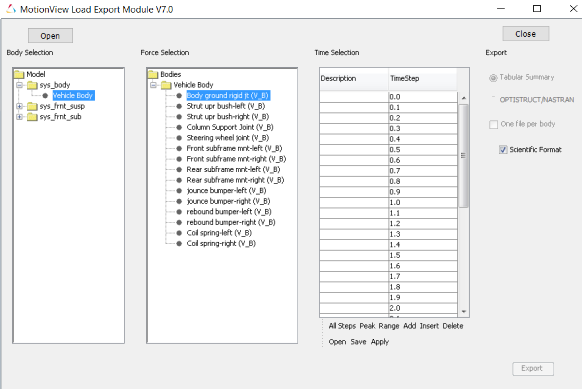Viewport: 583px width, 389px height.
Task: Click the Bodies folder icon
Action: point(153,74)
